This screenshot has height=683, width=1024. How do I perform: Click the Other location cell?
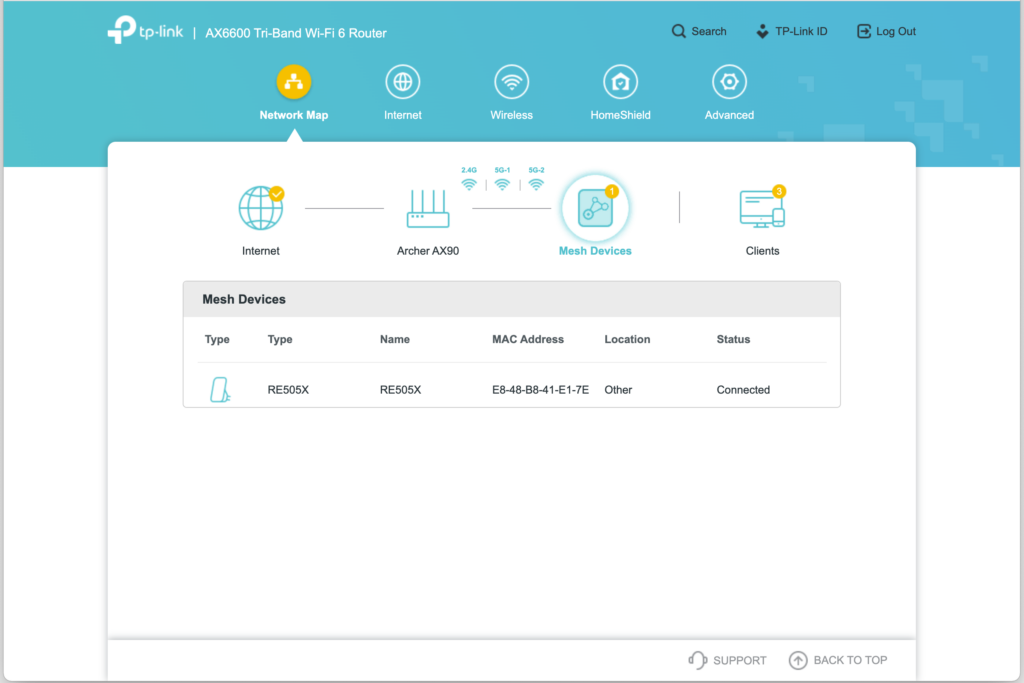tap(618, 390)
